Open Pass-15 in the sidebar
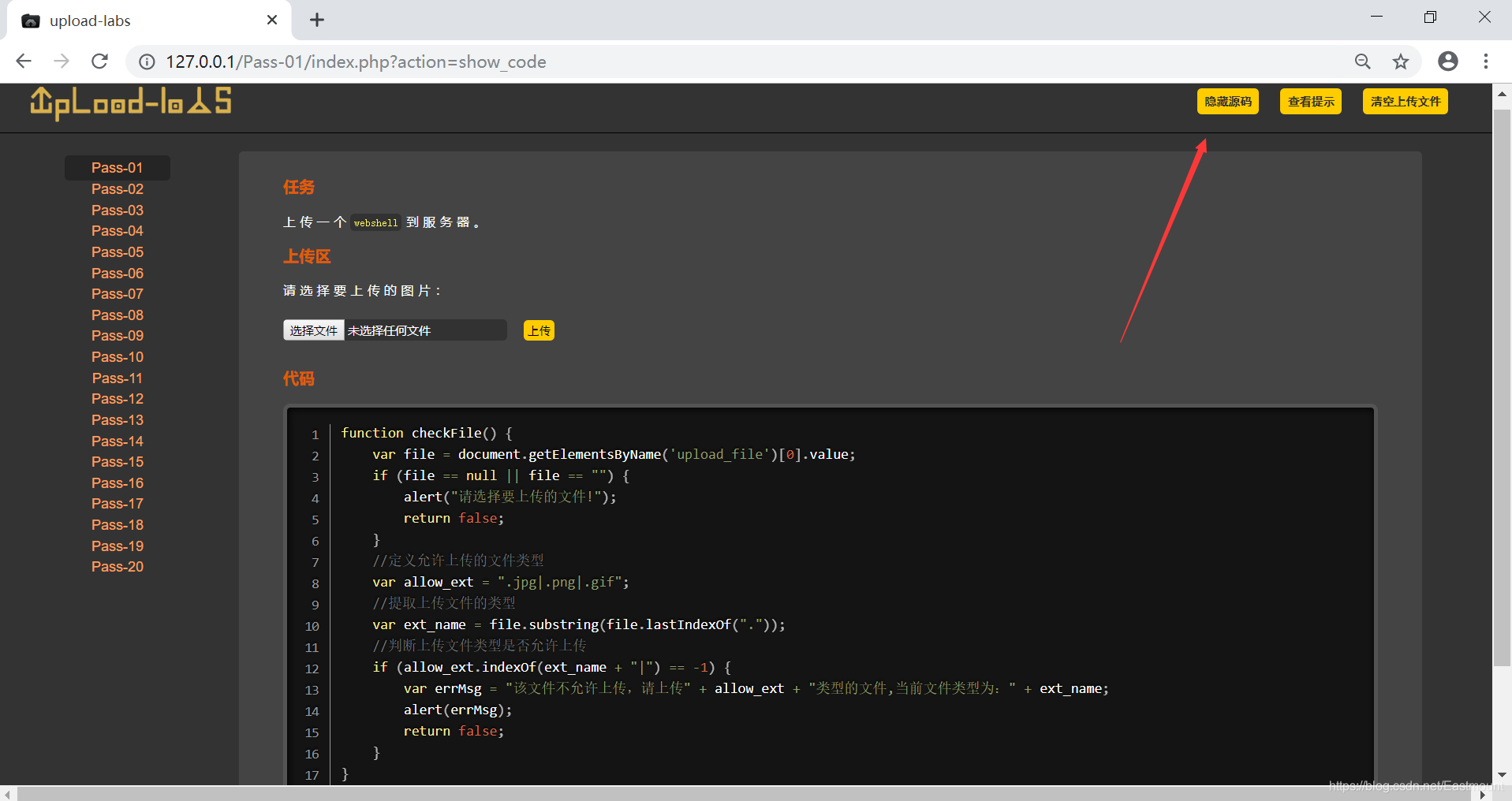This screenshot has width=1512, height=801. coord(118,462)
